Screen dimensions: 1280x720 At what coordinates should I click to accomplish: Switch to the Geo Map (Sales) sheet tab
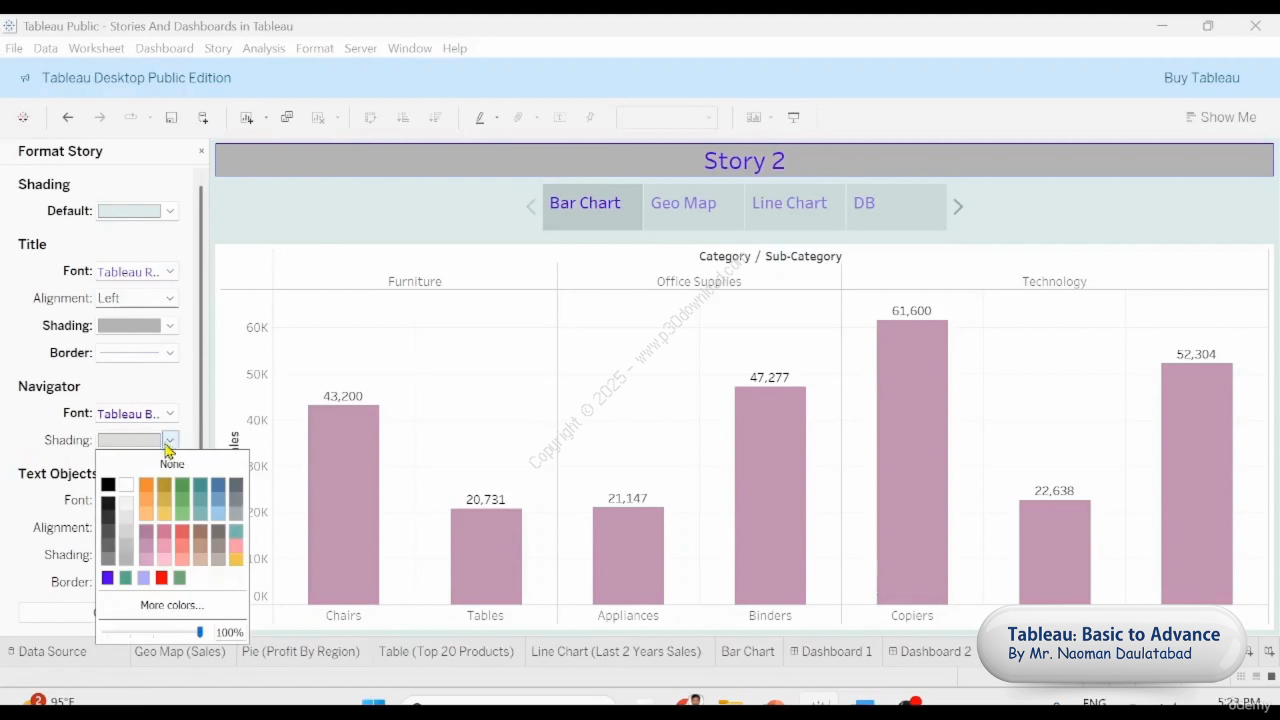180,651
